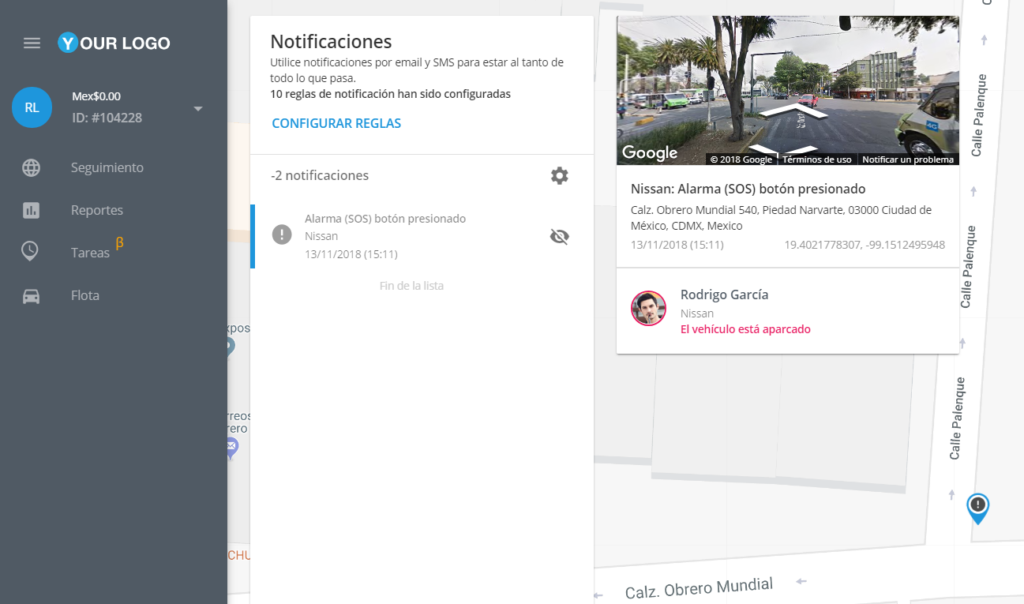Open notification settings gear icon
The image size is (1024, 604).
559,176
